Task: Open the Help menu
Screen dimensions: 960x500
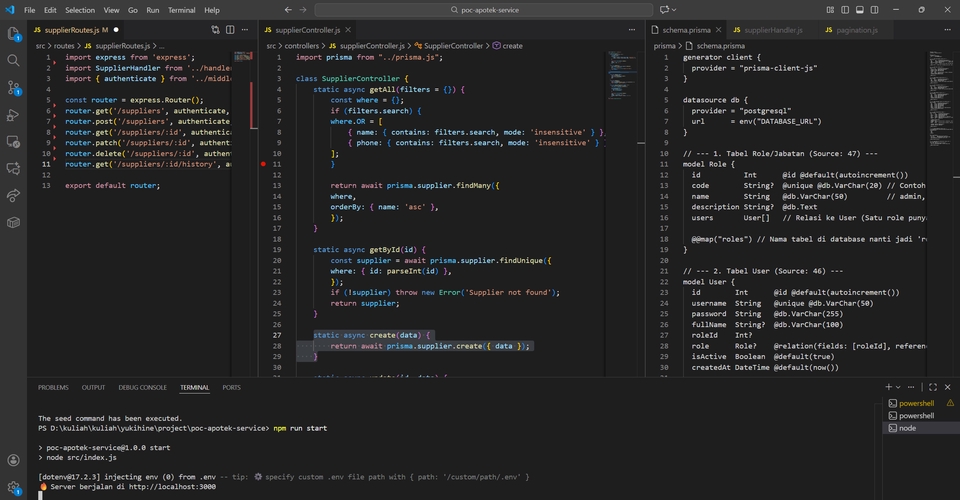Action: [212, 10]
